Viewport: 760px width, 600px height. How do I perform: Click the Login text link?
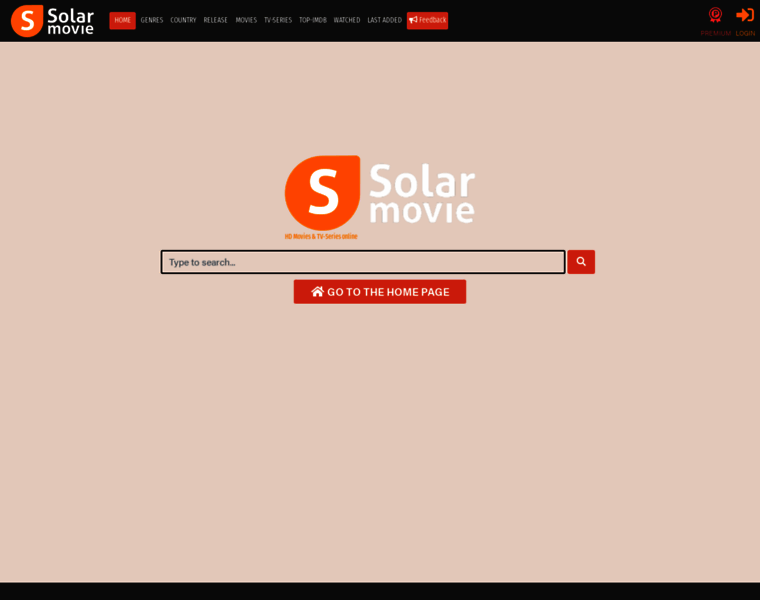746,33
